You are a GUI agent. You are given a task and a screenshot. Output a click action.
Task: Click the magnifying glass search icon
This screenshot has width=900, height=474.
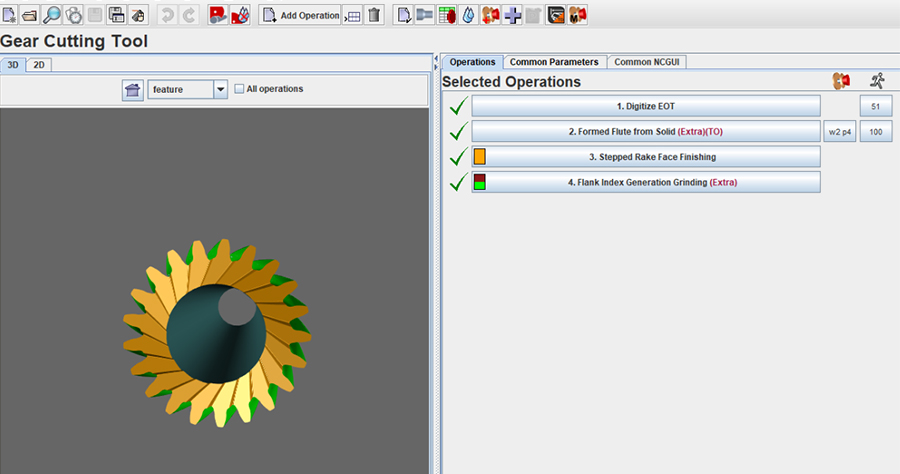tap(52, 15)
